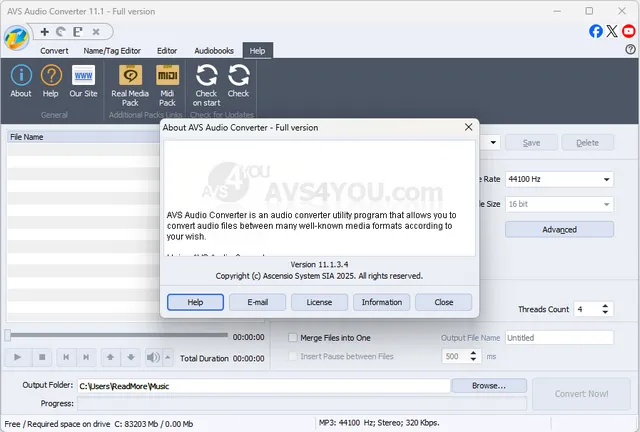The height and width of the screenshot is (432, 640).
Task: Open the Our Site web icon
Action: (83, 78)
